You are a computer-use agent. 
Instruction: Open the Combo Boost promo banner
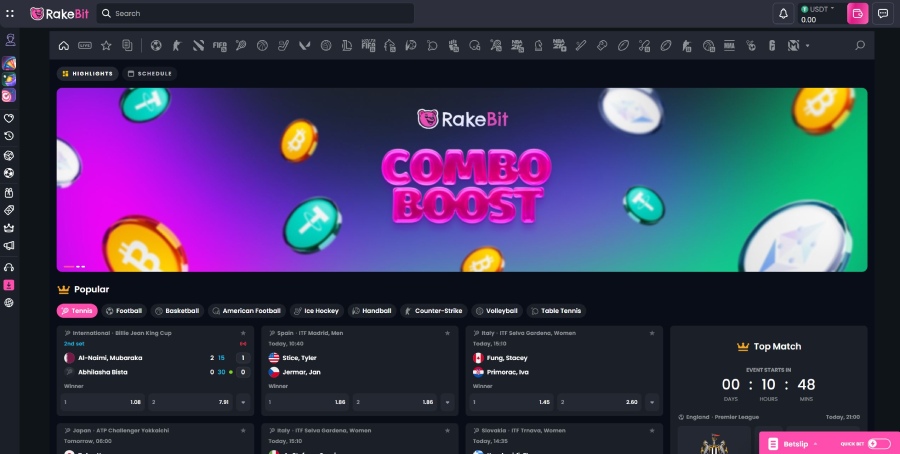[x=462, y=180]
